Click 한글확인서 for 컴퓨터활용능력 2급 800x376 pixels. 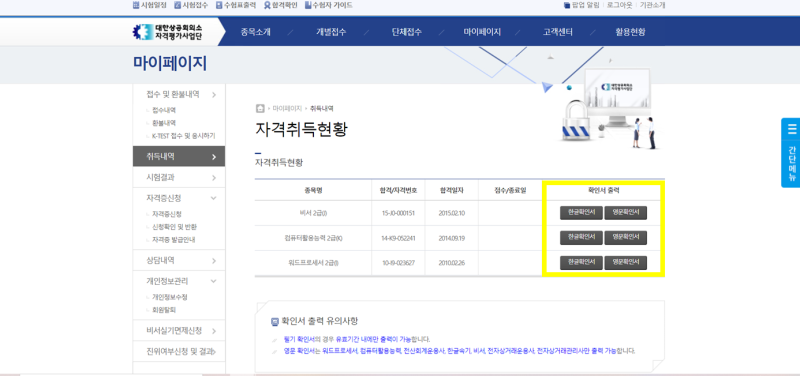(581, 238)
